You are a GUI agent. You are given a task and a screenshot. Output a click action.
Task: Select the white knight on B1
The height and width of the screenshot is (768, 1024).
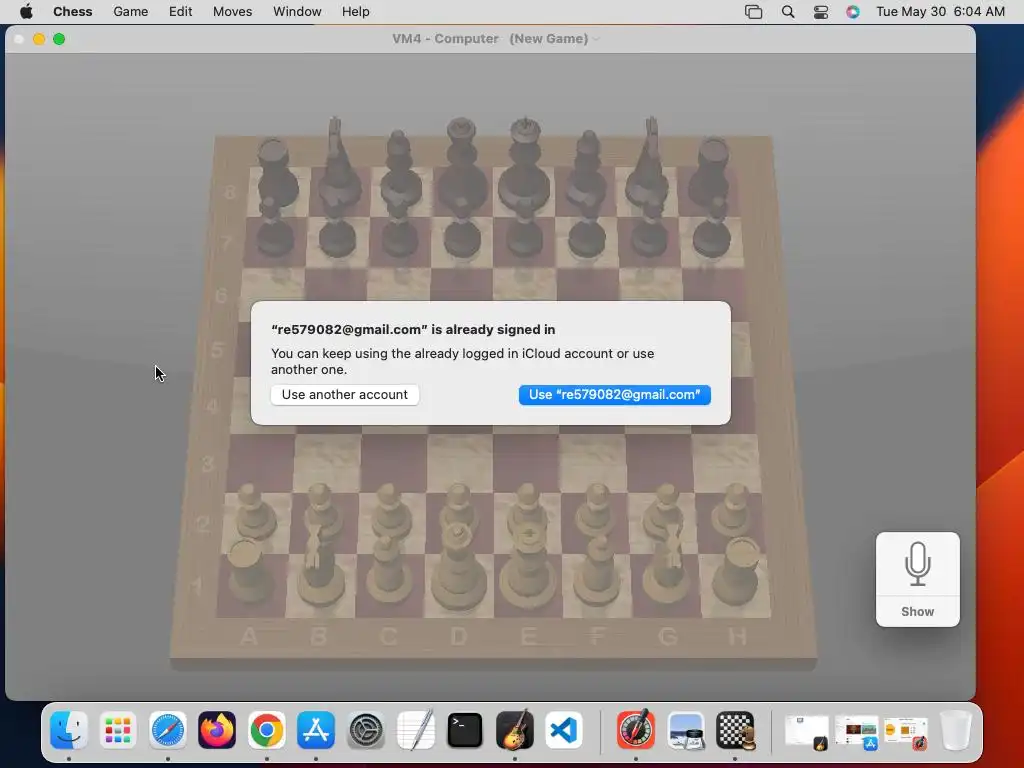320,568
